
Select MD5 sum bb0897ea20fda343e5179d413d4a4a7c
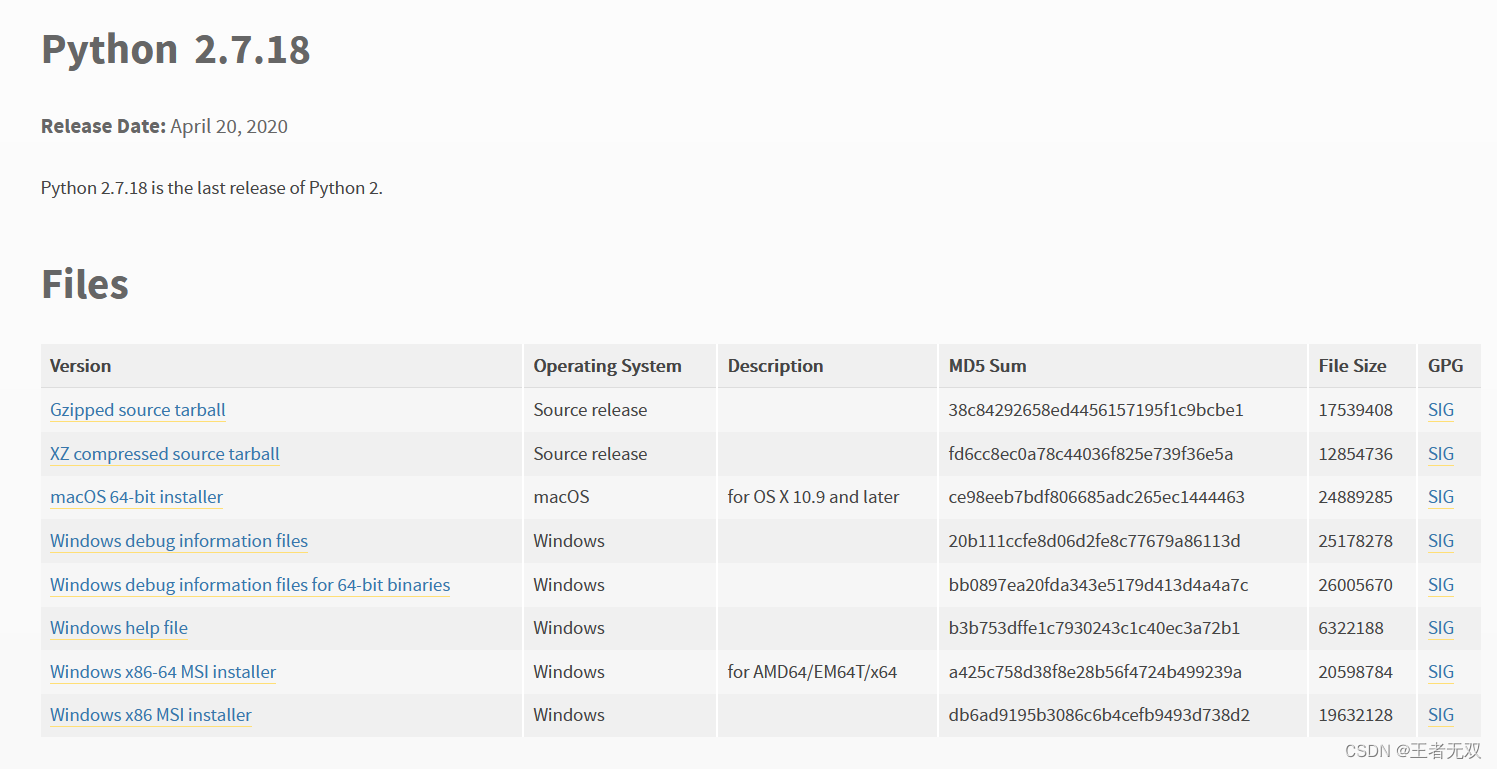click(x=1098, y=585)
